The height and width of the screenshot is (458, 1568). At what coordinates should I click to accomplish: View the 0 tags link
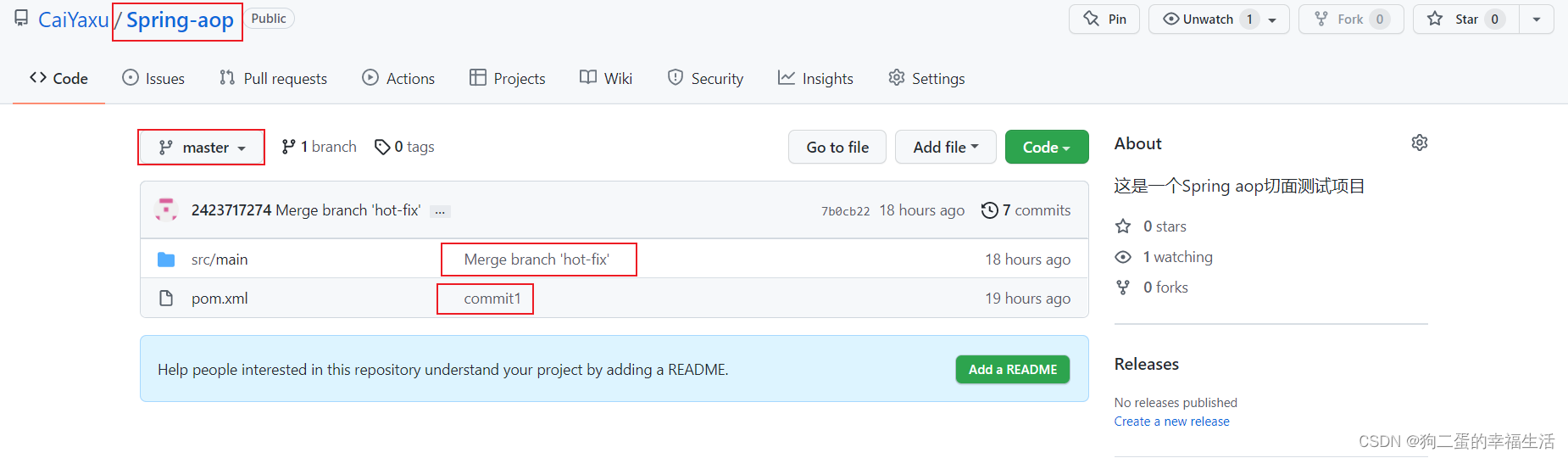tap(404, 147)
